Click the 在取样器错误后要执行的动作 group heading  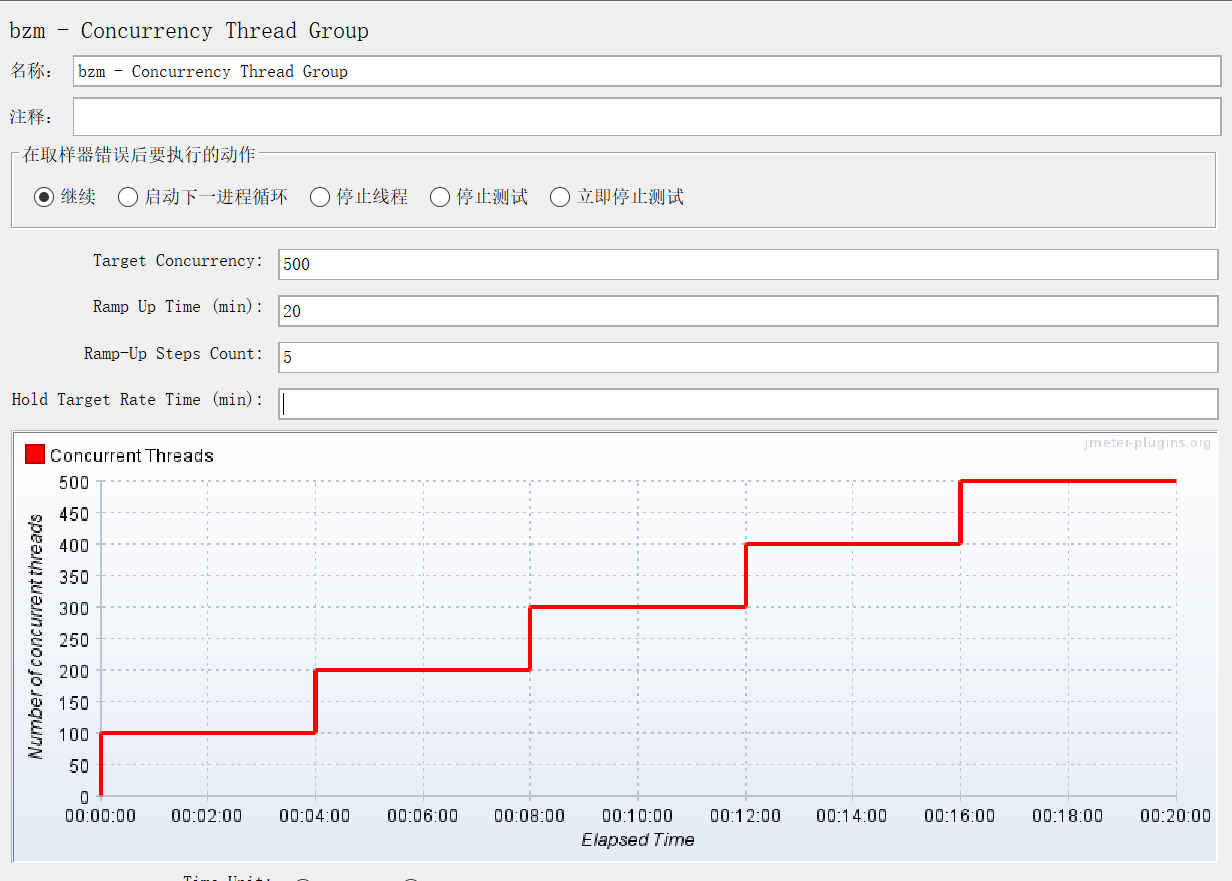pyautogui.click(x=139, y=155)
